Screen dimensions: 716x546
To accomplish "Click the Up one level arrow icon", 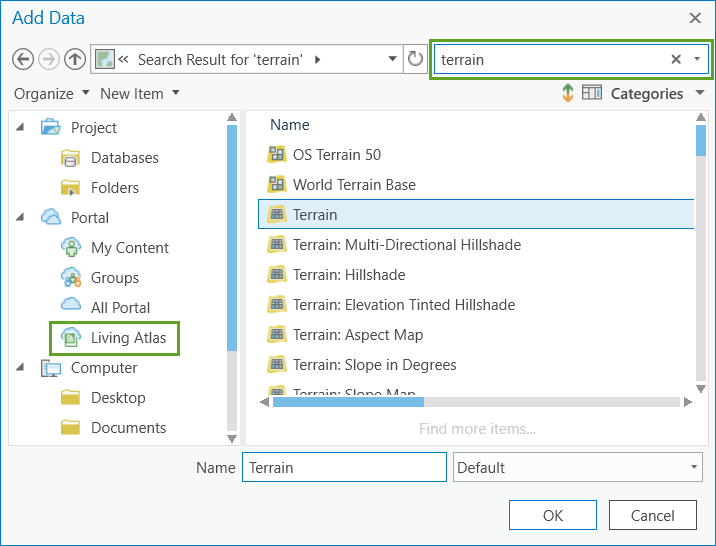I will 75,59.
